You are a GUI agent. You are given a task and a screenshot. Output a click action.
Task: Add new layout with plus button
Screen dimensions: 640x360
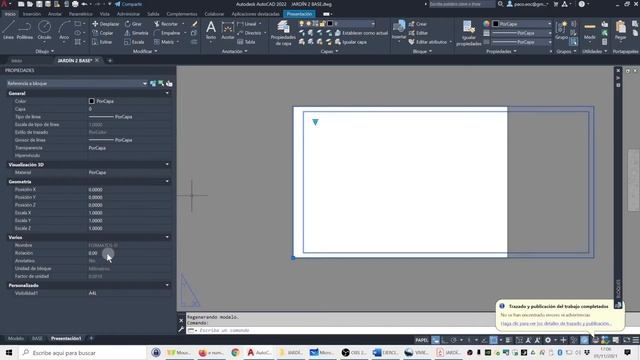[91, 338]
